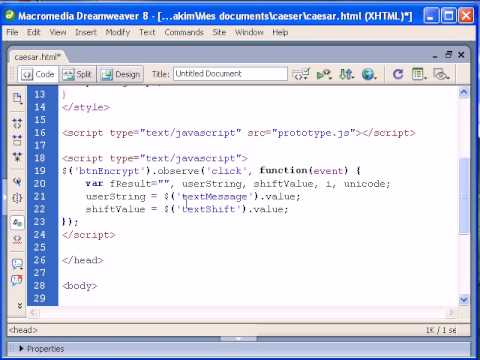
Task: Open the Validate Markup menu icon
Action: point(324,74)
